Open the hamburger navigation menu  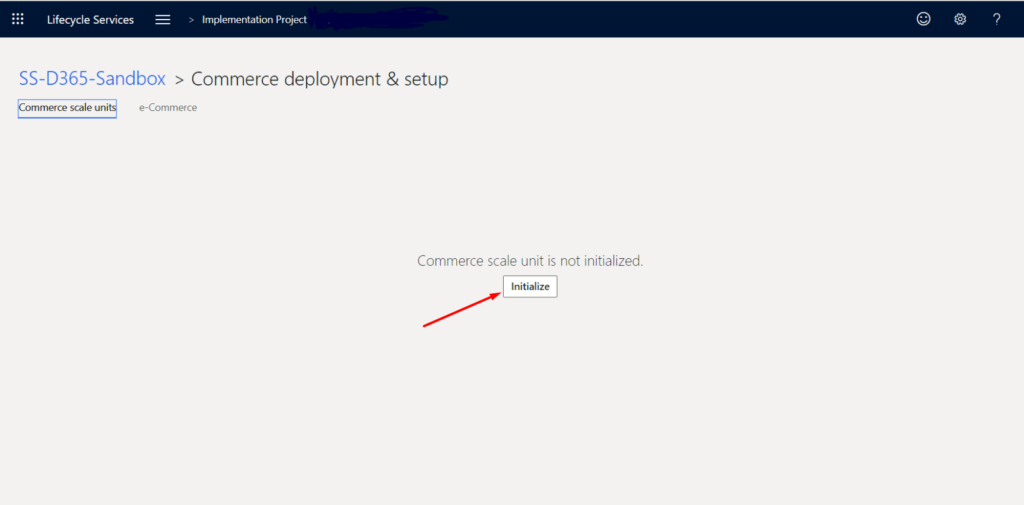163,20
